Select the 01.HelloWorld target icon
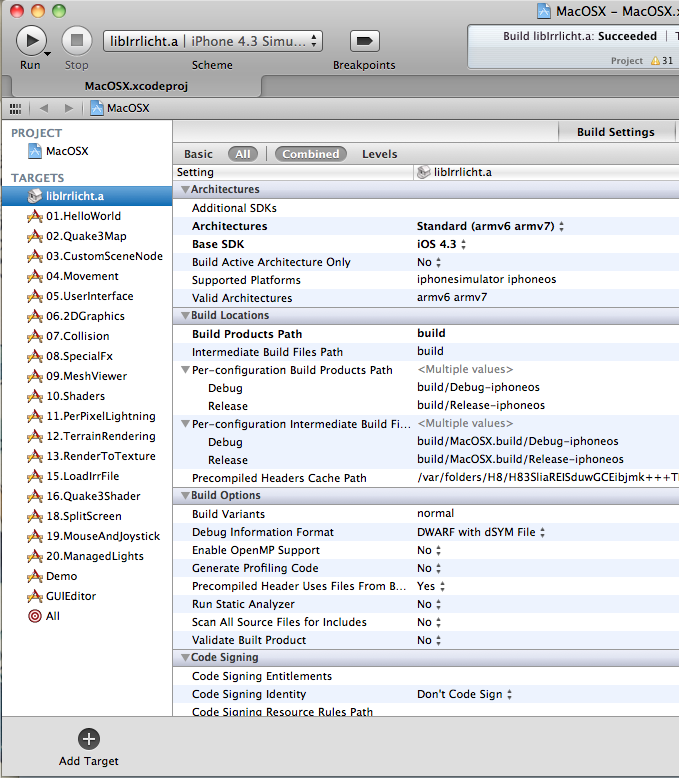The image size is (679, 778). coord(35,216)
